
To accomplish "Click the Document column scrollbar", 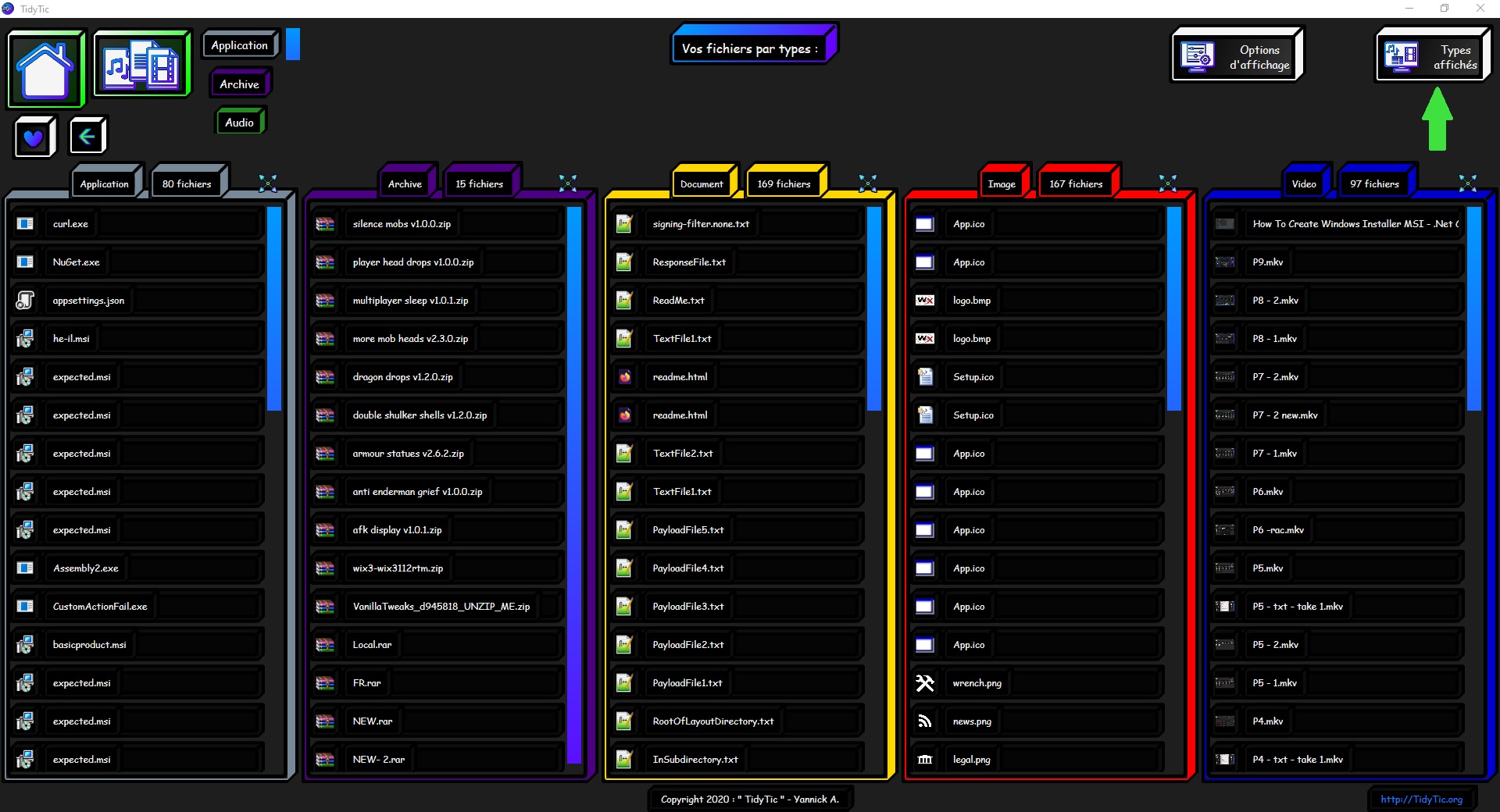I will click(x=874, y=308).
